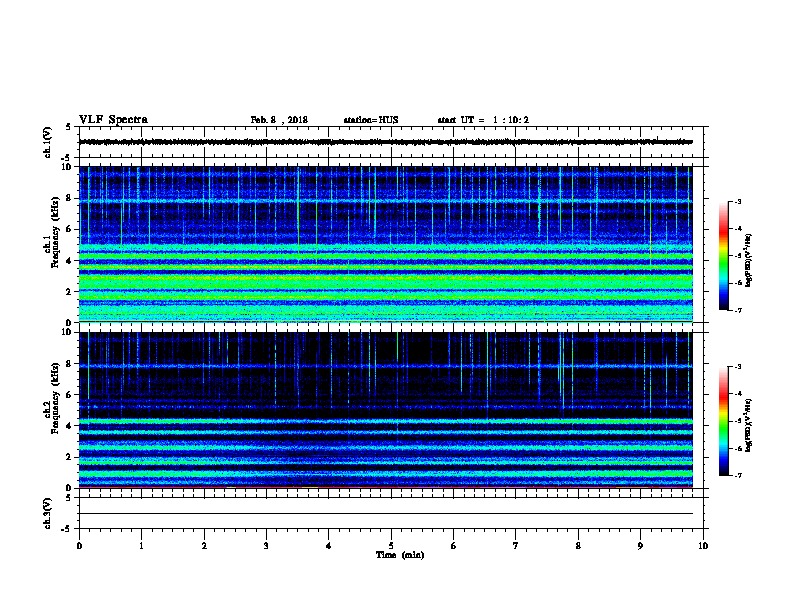Click the ch.3(V) flat-line waveform panel
The height and width of the screenshot is (612, 792).
point(391,513)
